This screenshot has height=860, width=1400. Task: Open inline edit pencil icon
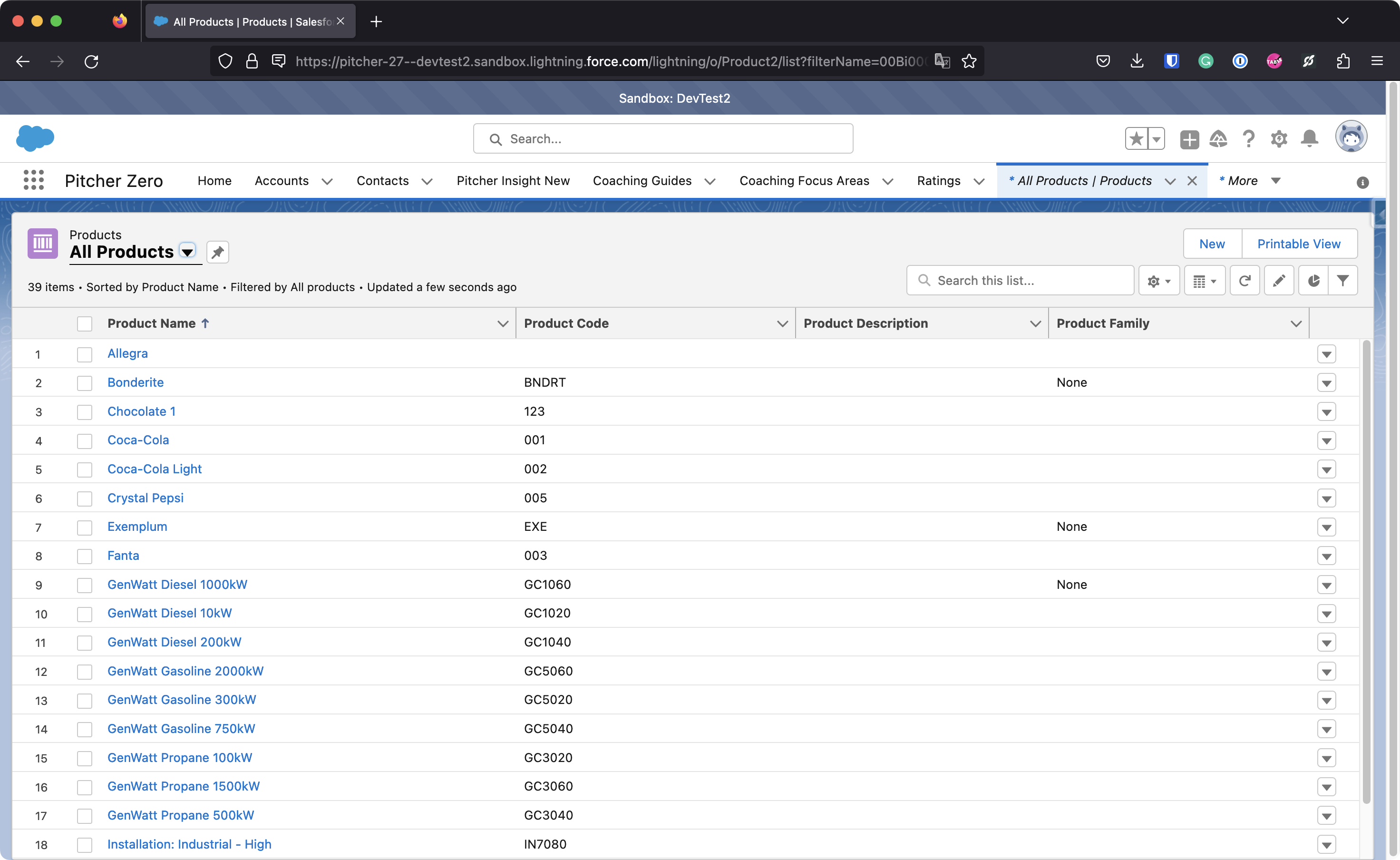tap(1279, 281)
